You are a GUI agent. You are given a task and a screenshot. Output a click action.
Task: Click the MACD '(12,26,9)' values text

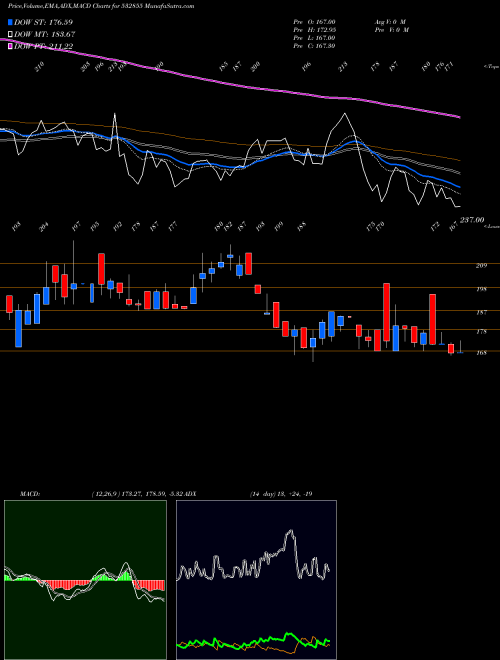[x=139, y=494]
